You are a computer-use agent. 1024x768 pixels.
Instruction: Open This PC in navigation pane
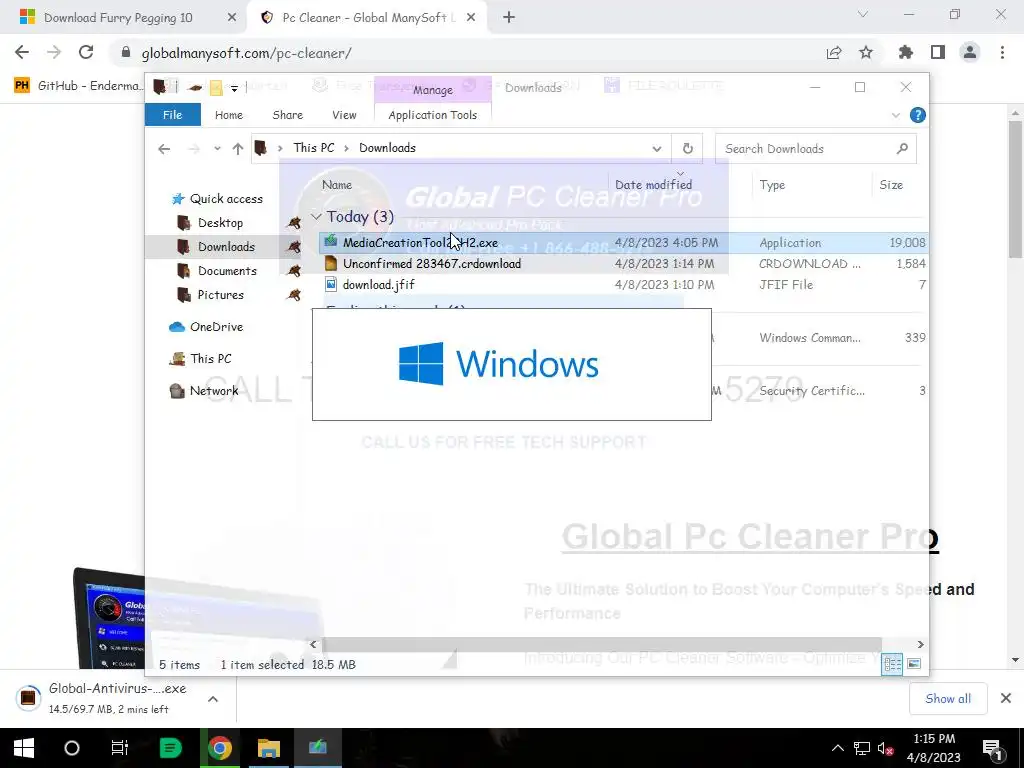tap(210, 359)
